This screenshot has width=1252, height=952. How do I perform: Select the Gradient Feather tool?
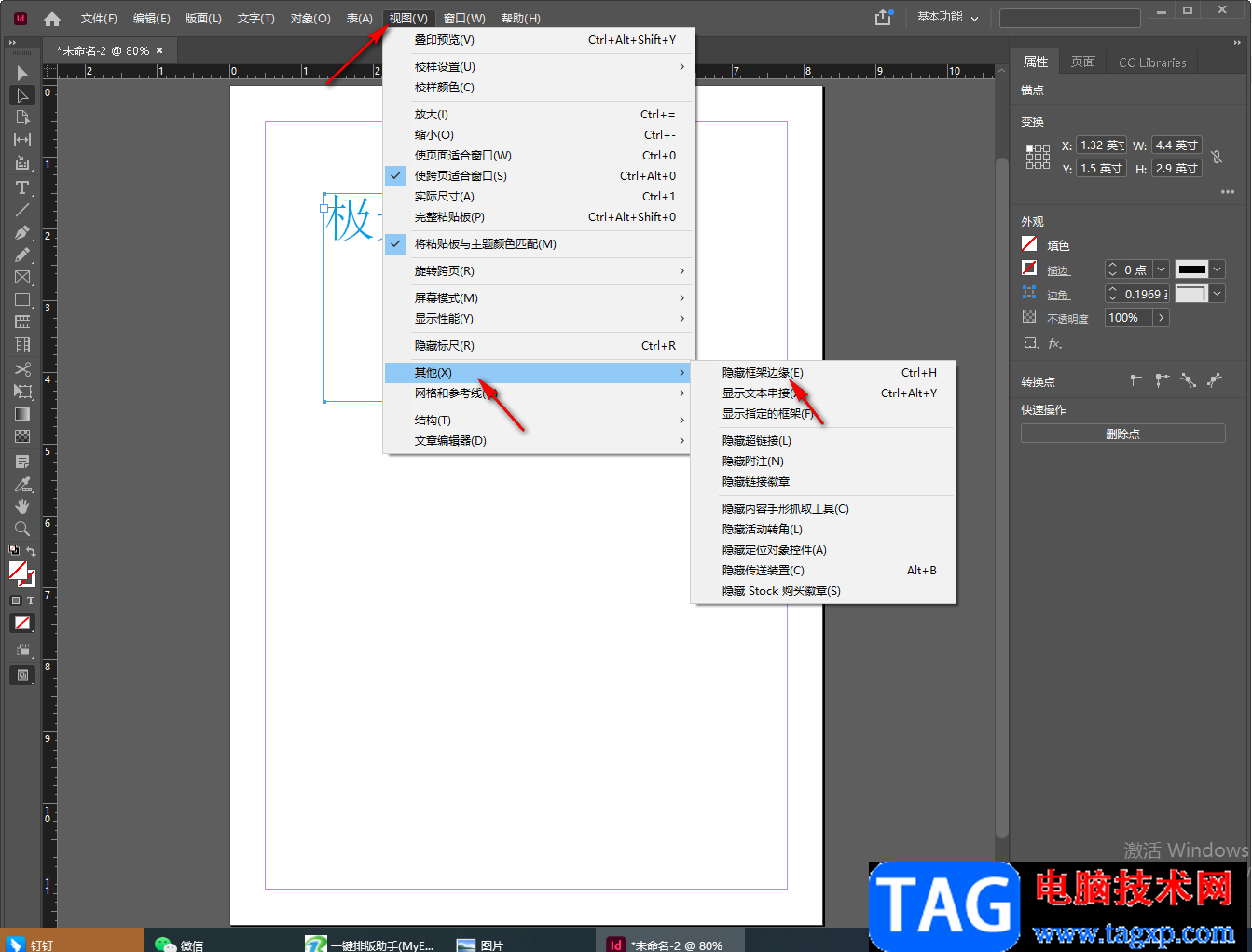tap(22, 436)
